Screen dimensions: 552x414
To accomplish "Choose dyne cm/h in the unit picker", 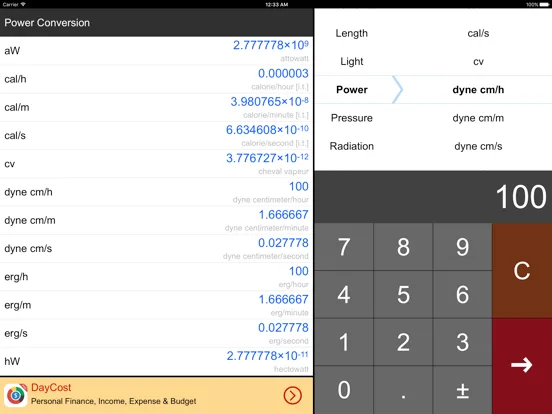I will click(478, 90).
